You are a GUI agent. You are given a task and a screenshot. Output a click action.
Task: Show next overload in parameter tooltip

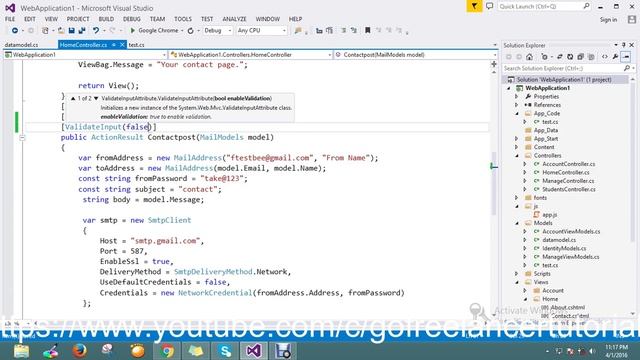(x=96, y=98)
